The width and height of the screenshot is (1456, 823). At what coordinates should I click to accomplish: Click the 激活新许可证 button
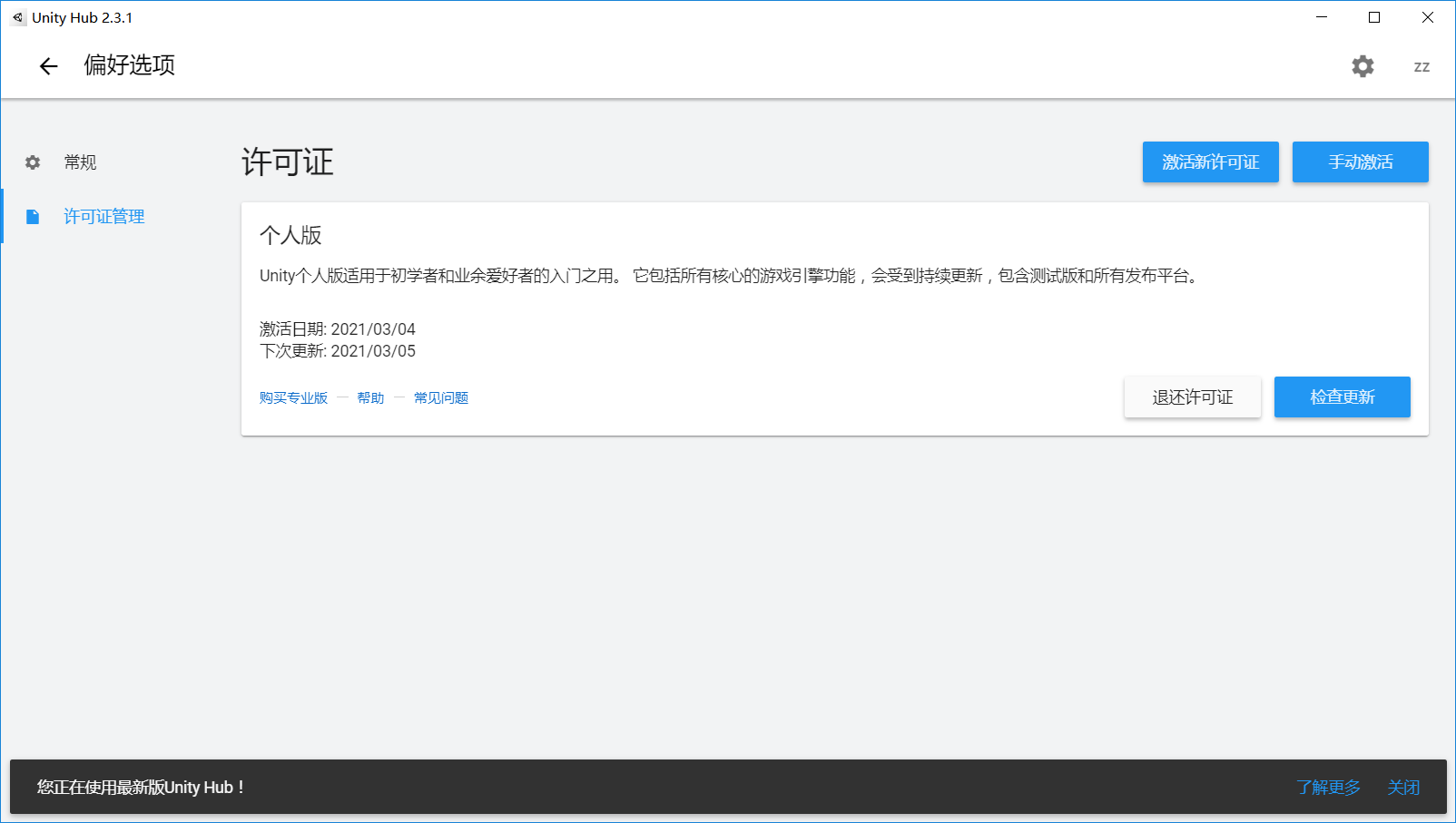tap(1210, 162)
